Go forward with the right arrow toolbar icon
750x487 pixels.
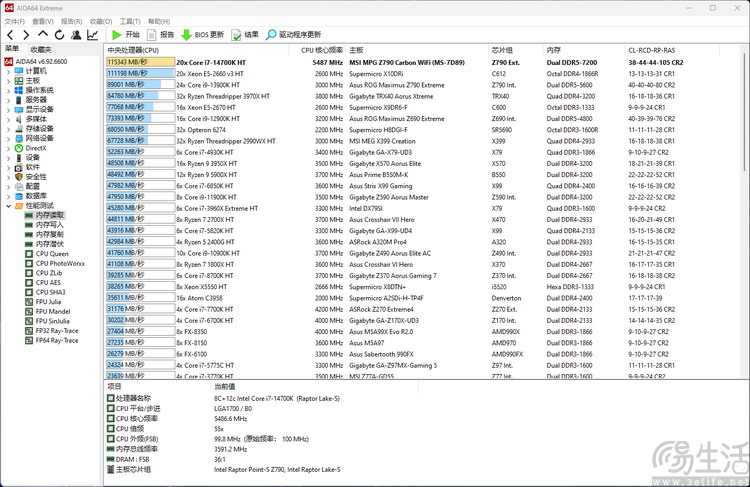click(26, 34)
